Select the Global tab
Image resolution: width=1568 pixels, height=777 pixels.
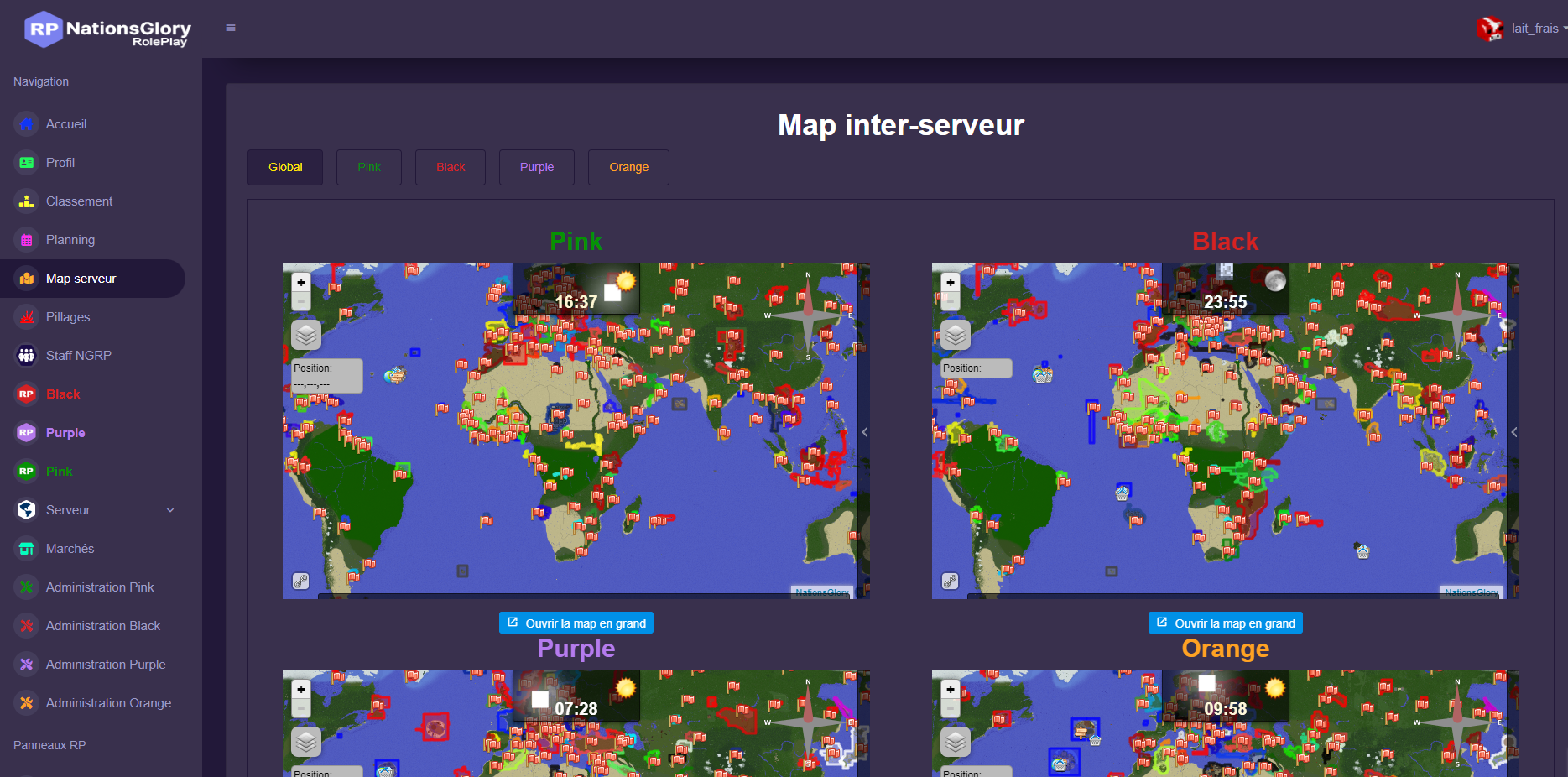pyautogui.click(x=285, y=167)
